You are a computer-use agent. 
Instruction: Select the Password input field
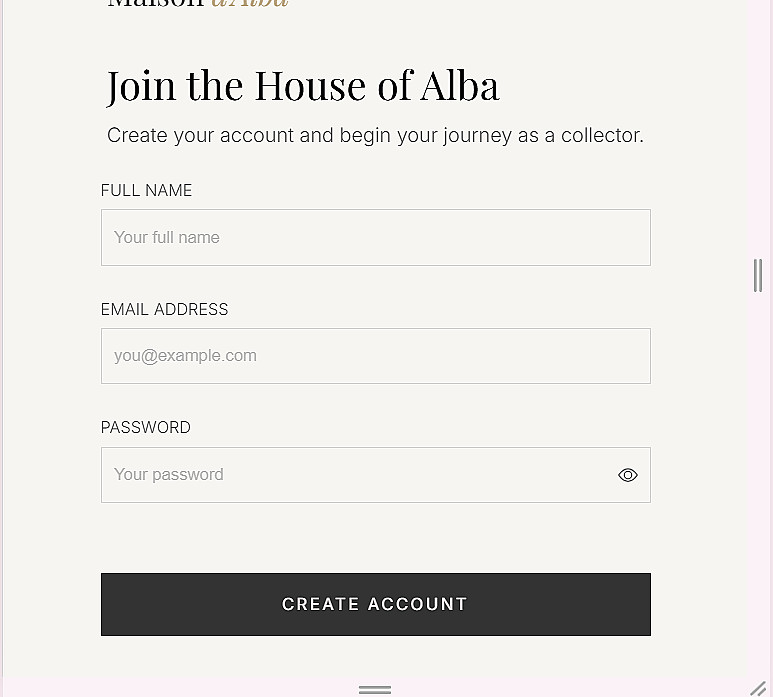[x=355, y=475]
